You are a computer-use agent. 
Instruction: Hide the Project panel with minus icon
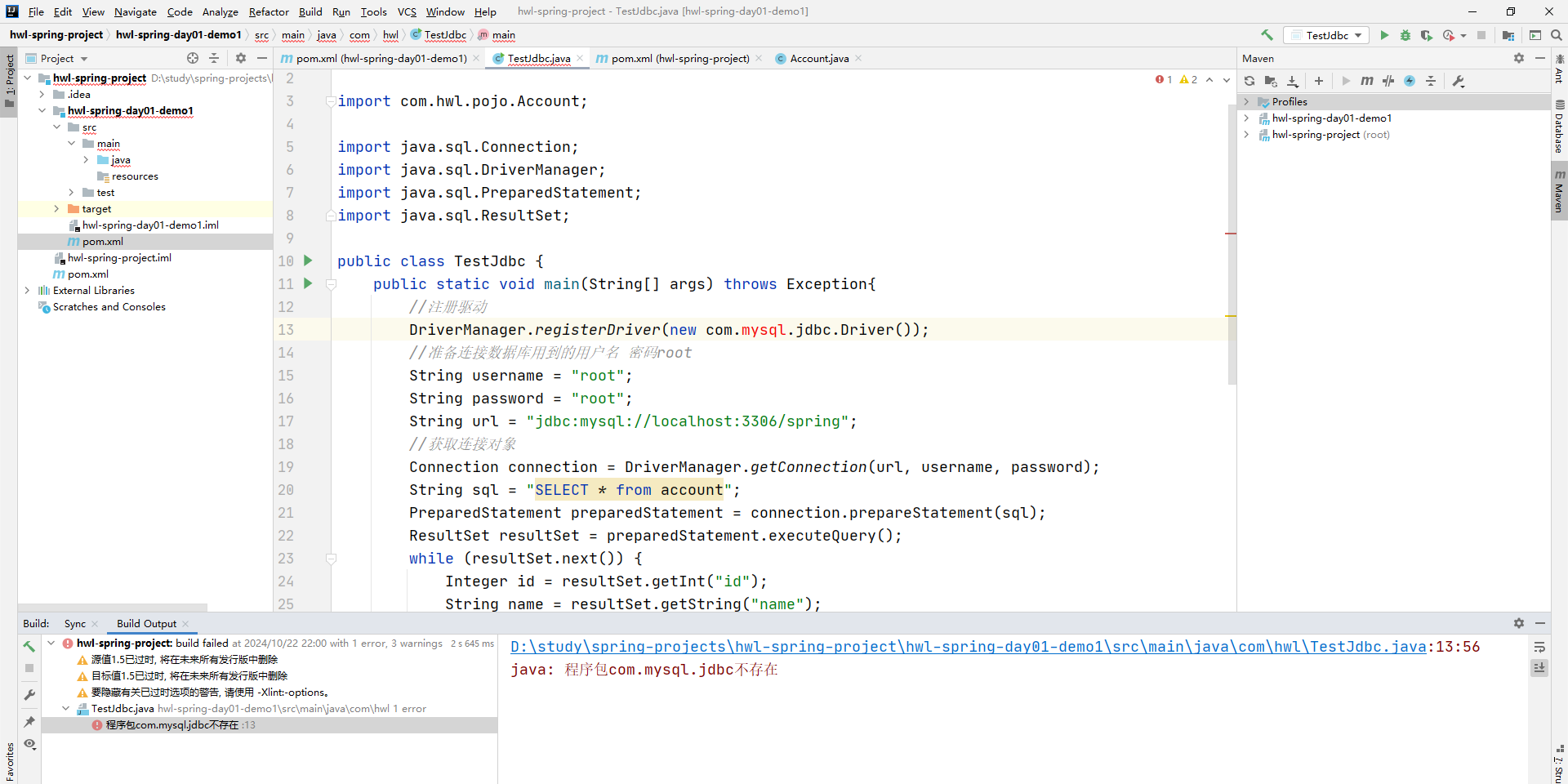pos(262,58)
